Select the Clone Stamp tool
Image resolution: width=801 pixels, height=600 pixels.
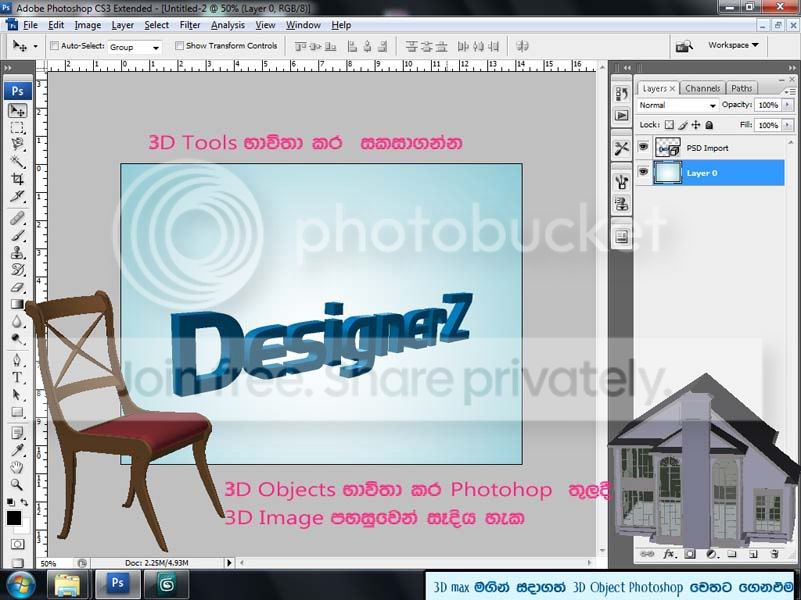17,253
